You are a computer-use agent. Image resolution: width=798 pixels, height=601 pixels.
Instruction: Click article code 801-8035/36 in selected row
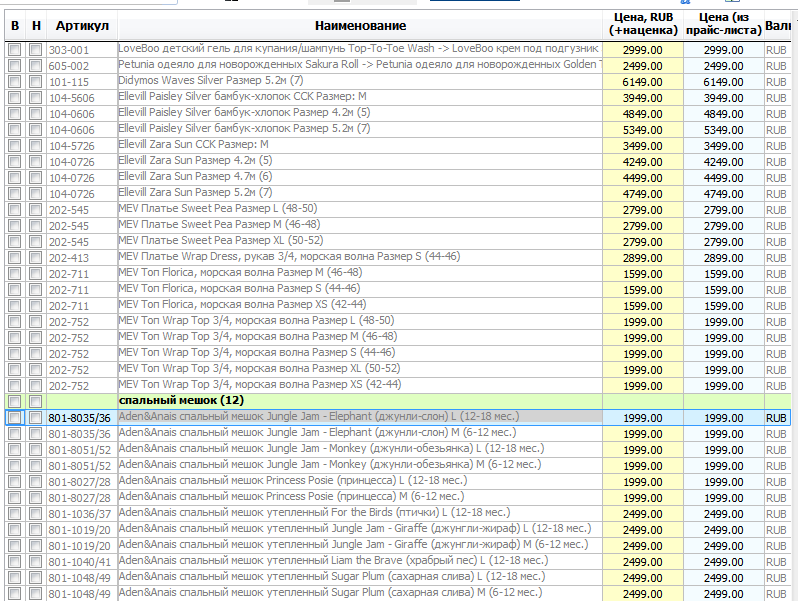tap(79, 418)
